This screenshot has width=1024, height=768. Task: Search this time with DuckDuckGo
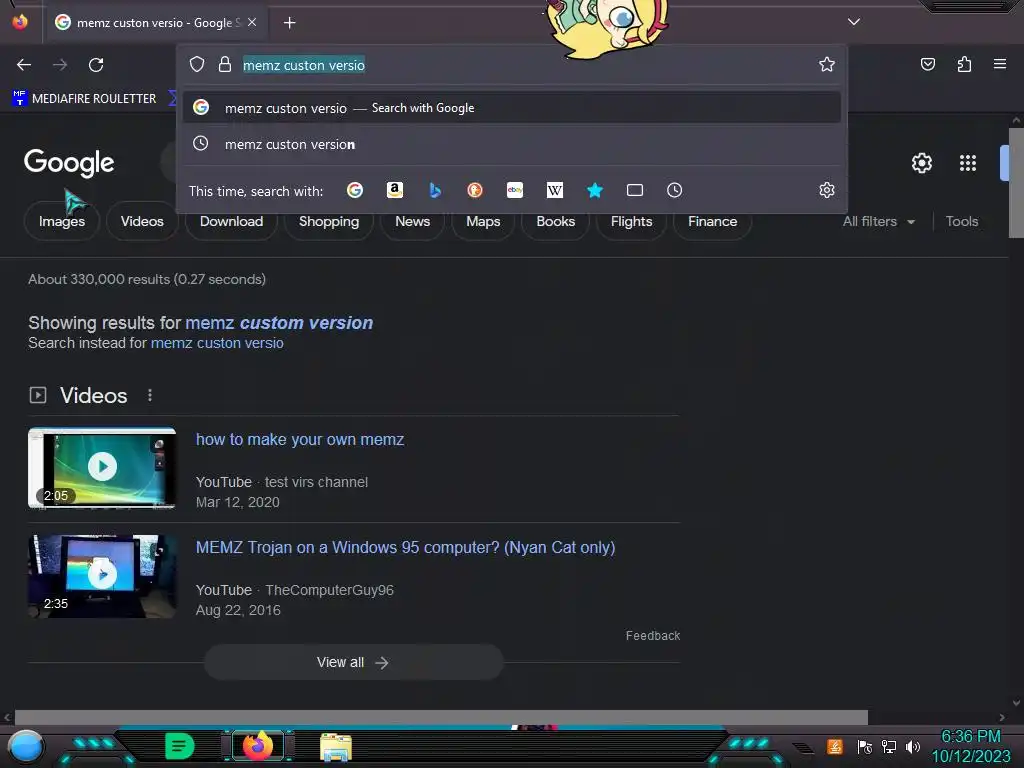click(x=475, y=190)
